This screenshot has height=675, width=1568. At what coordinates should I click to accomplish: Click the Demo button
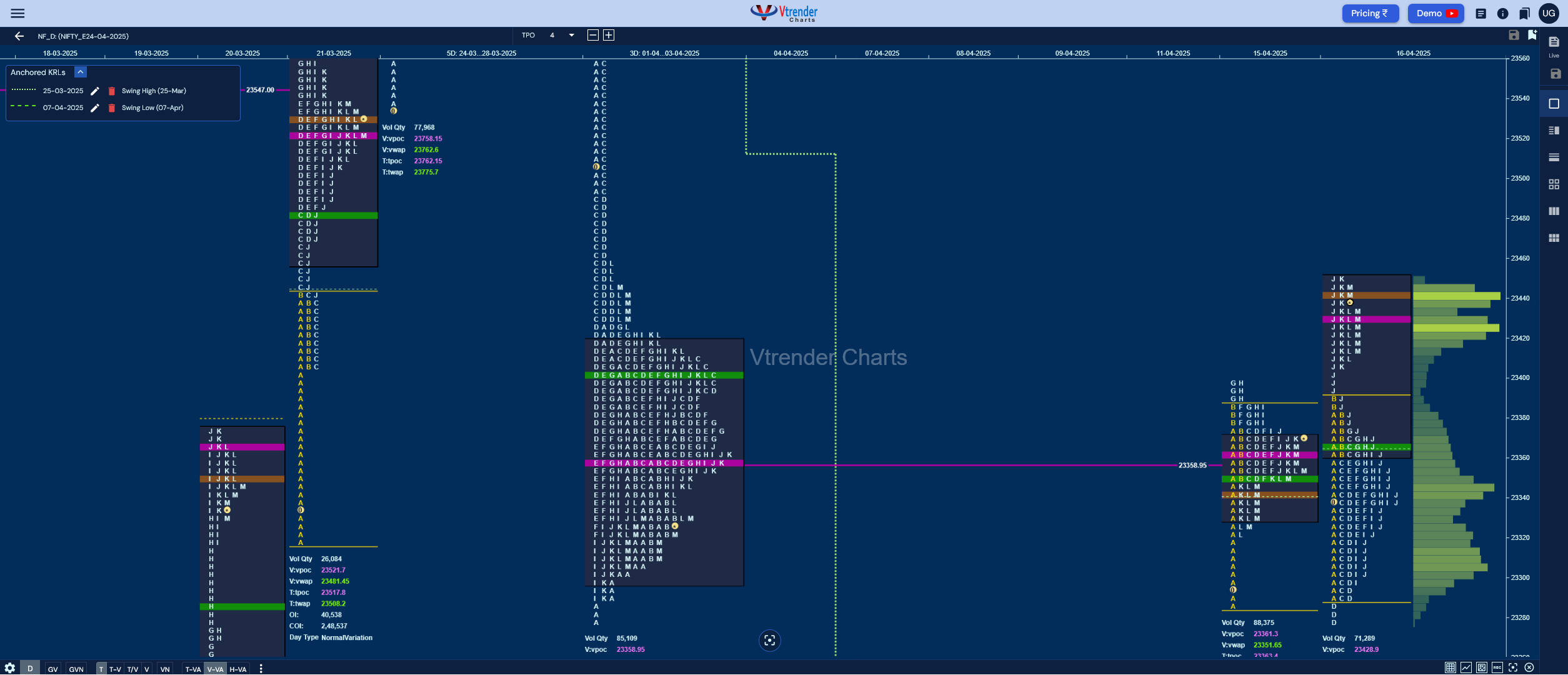coord(1436,13)
